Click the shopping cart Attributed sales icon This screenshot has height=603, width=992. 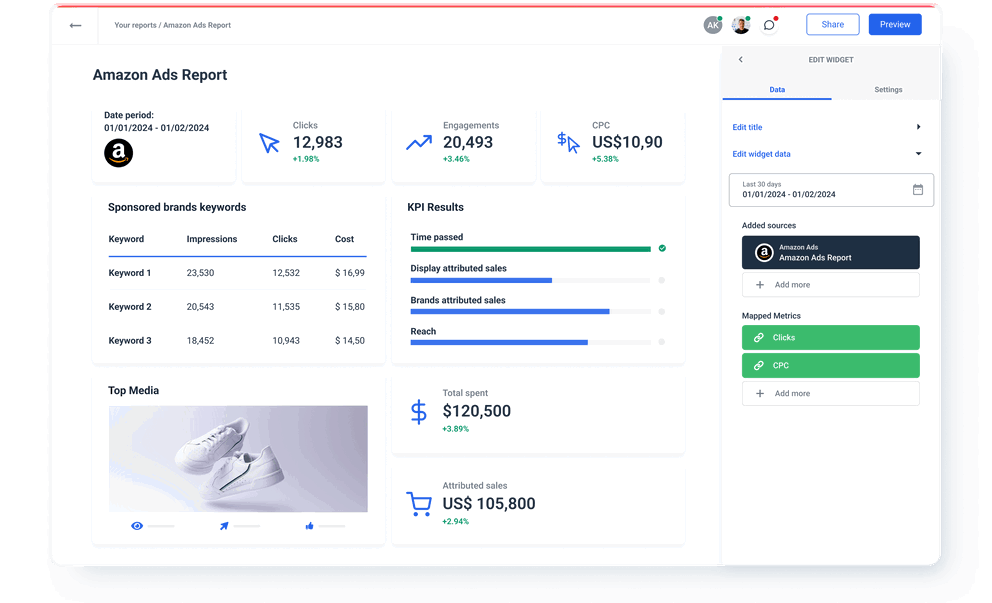point(418,504)
